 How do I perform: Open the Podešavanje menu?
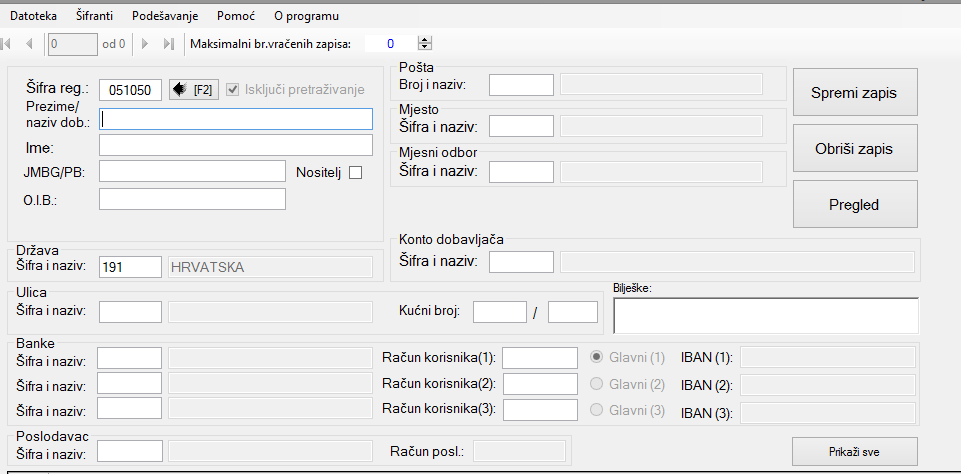point(165,16)
